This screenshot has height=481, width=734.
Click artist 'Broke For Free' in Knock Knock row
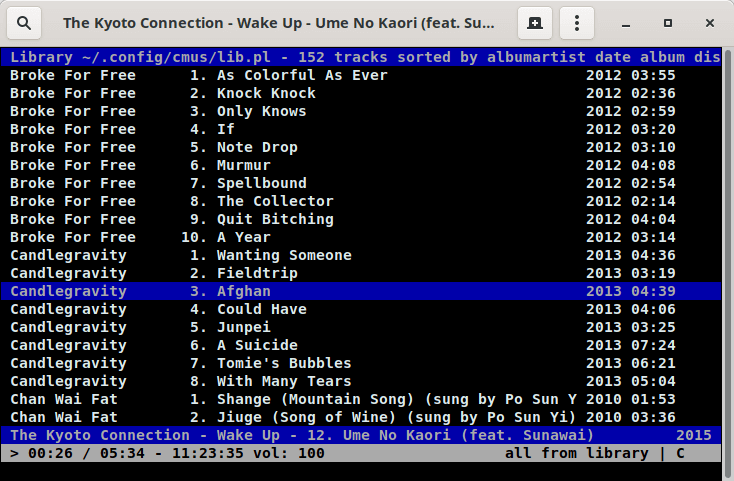73,93
